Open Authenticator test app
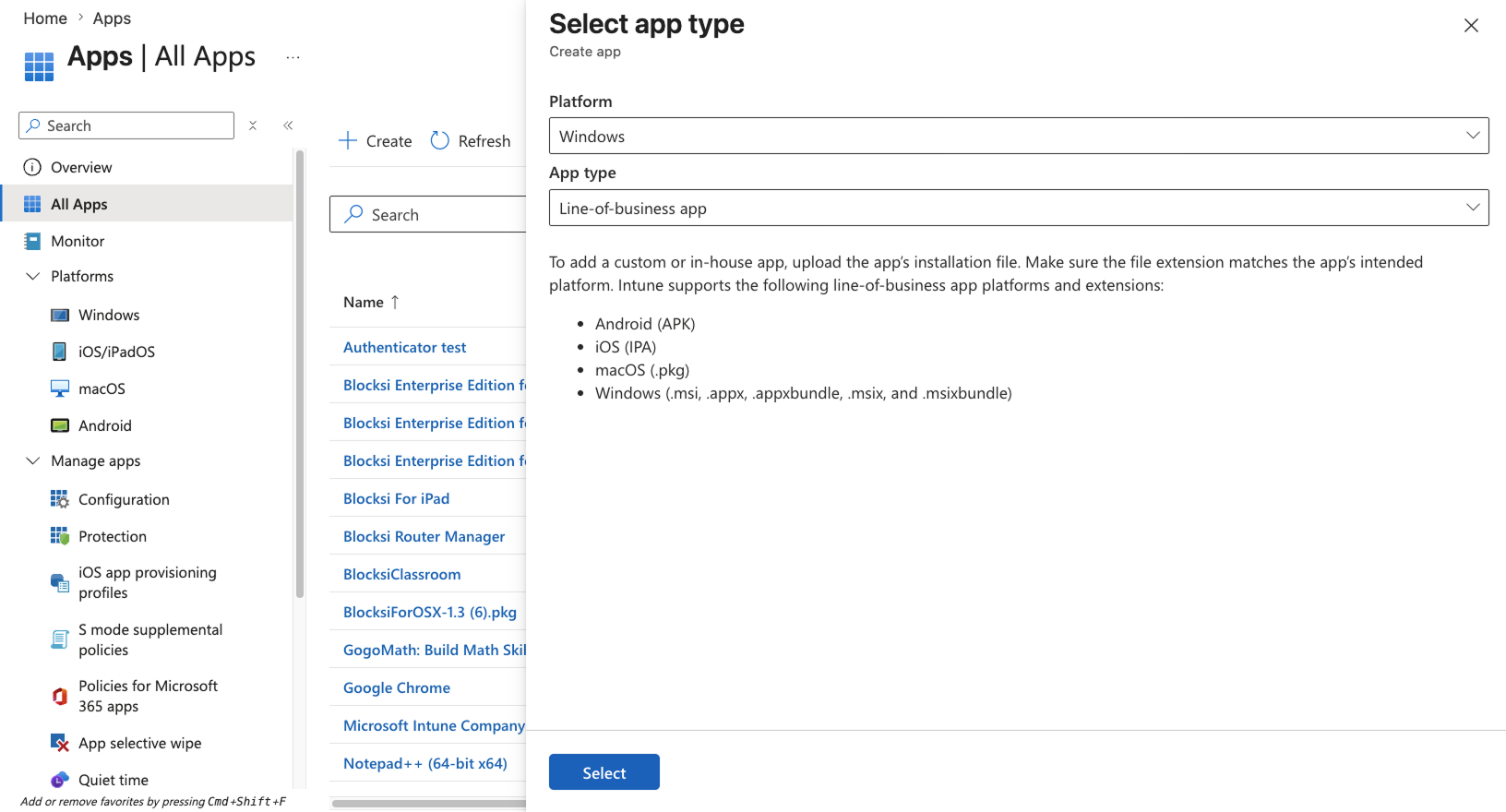The height and width of the screenshot is (812, 1506). coord(405,347)
